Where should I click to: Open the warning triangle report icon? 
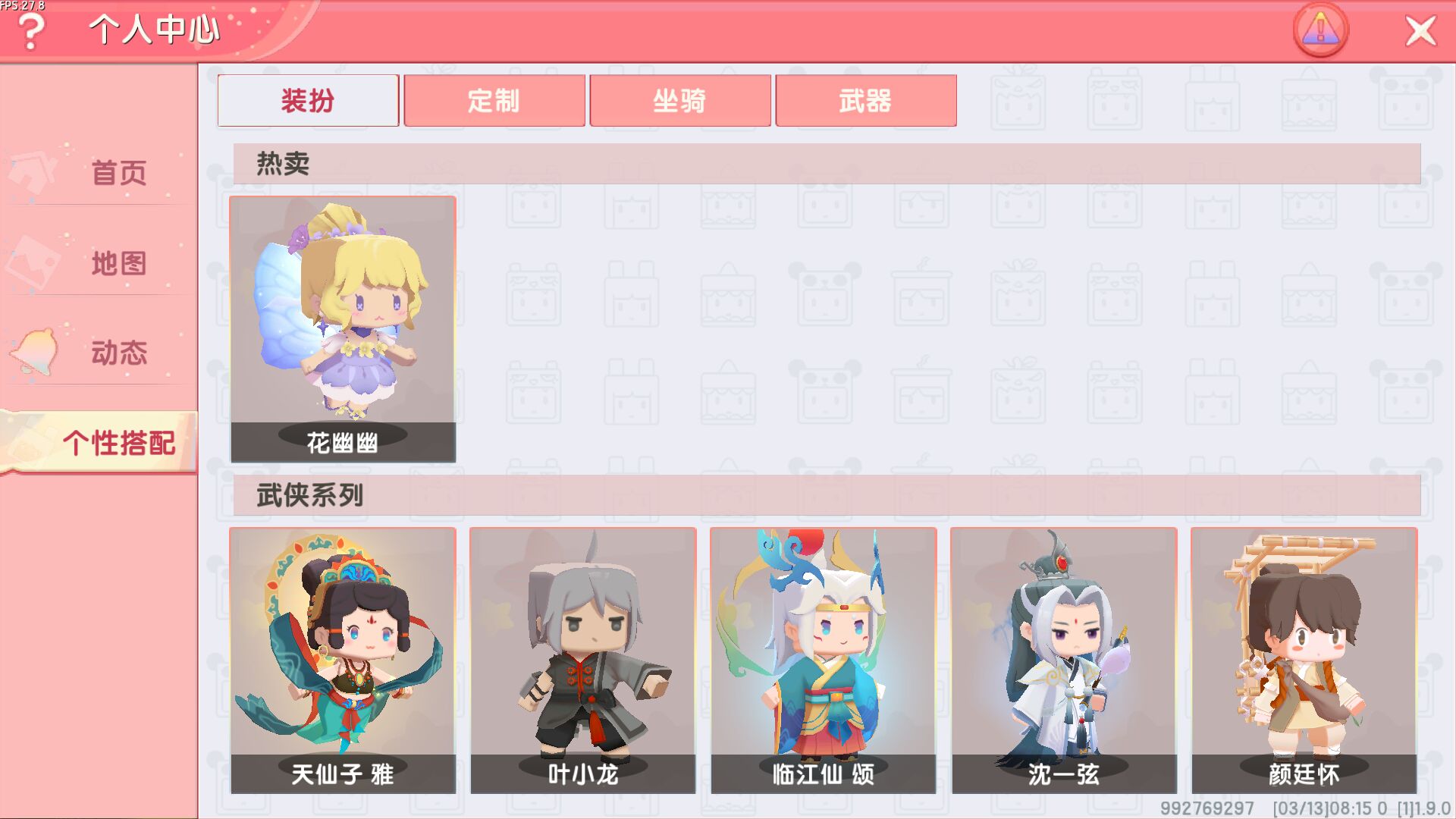point(1320,30)
